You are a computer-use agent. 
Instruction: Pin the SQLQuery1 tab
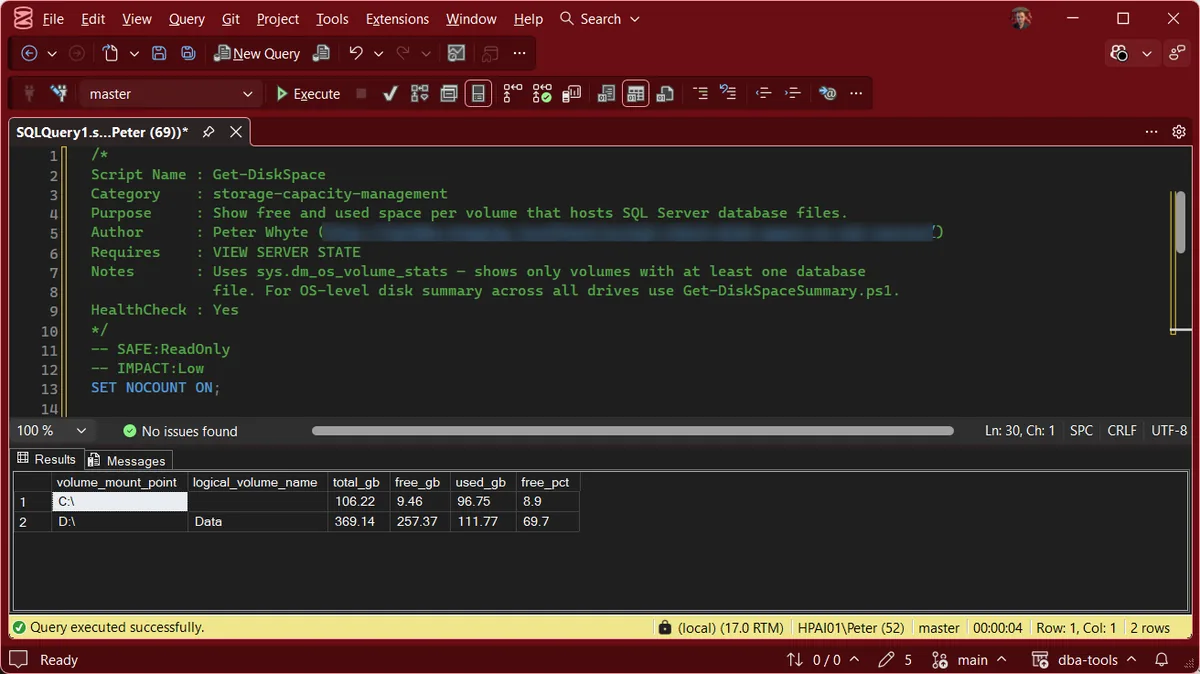(208, 132)
